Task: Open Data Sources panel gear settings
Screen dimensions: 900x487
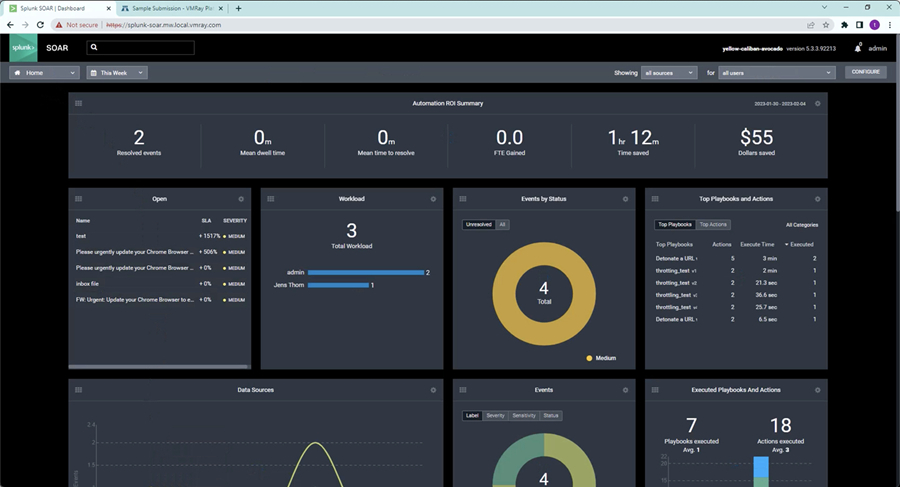Action: pyautogui.click(x=433, y=390)
